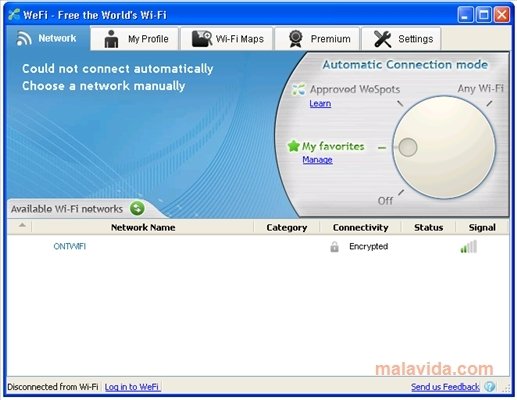
Task: Set the dial to Any Wi-Fi mode
Action: pos(480,89)
